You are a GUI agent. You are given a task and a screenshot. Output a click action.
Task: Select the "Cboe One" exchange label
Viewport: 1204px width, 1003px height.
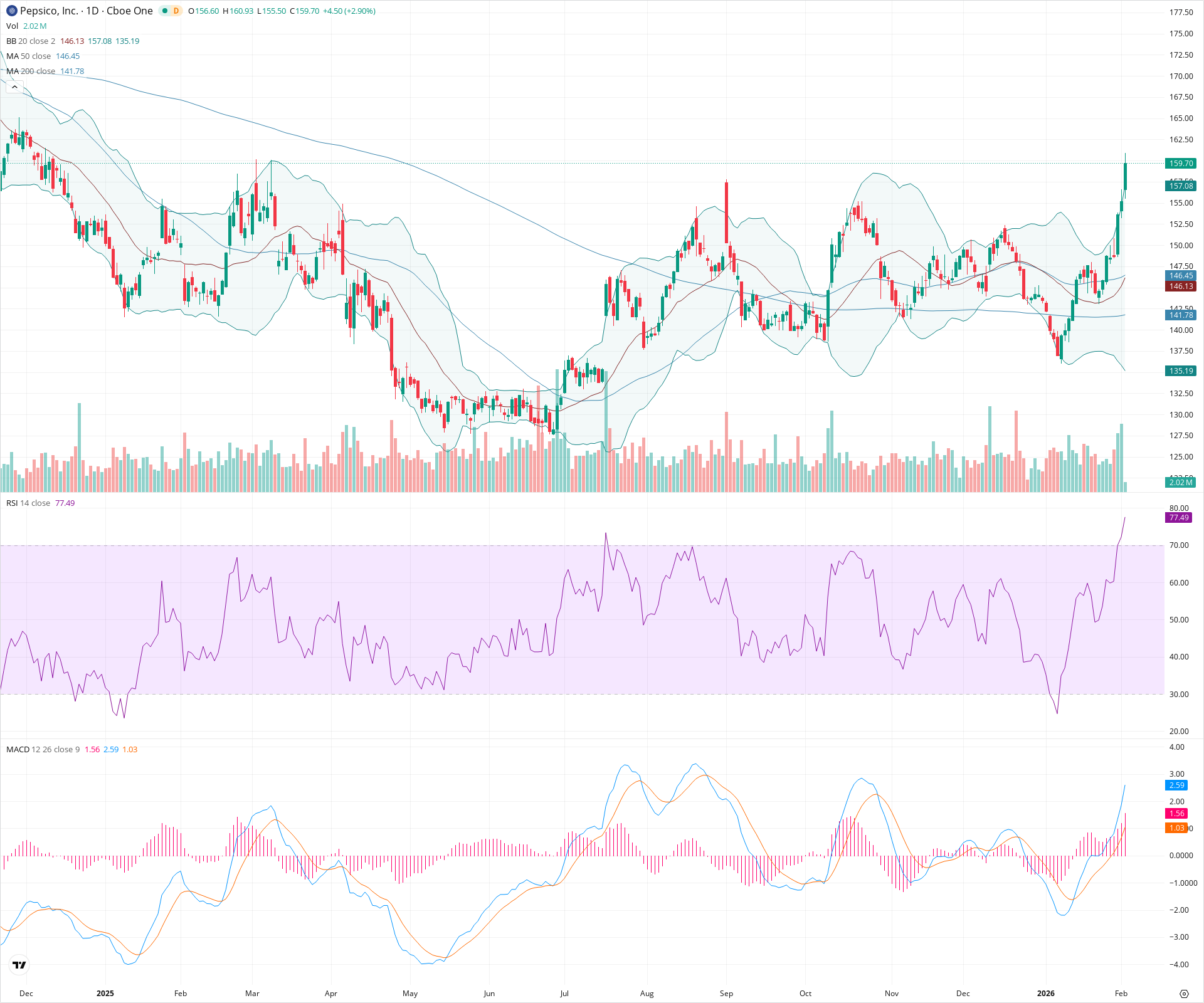[x=130, y=11]
